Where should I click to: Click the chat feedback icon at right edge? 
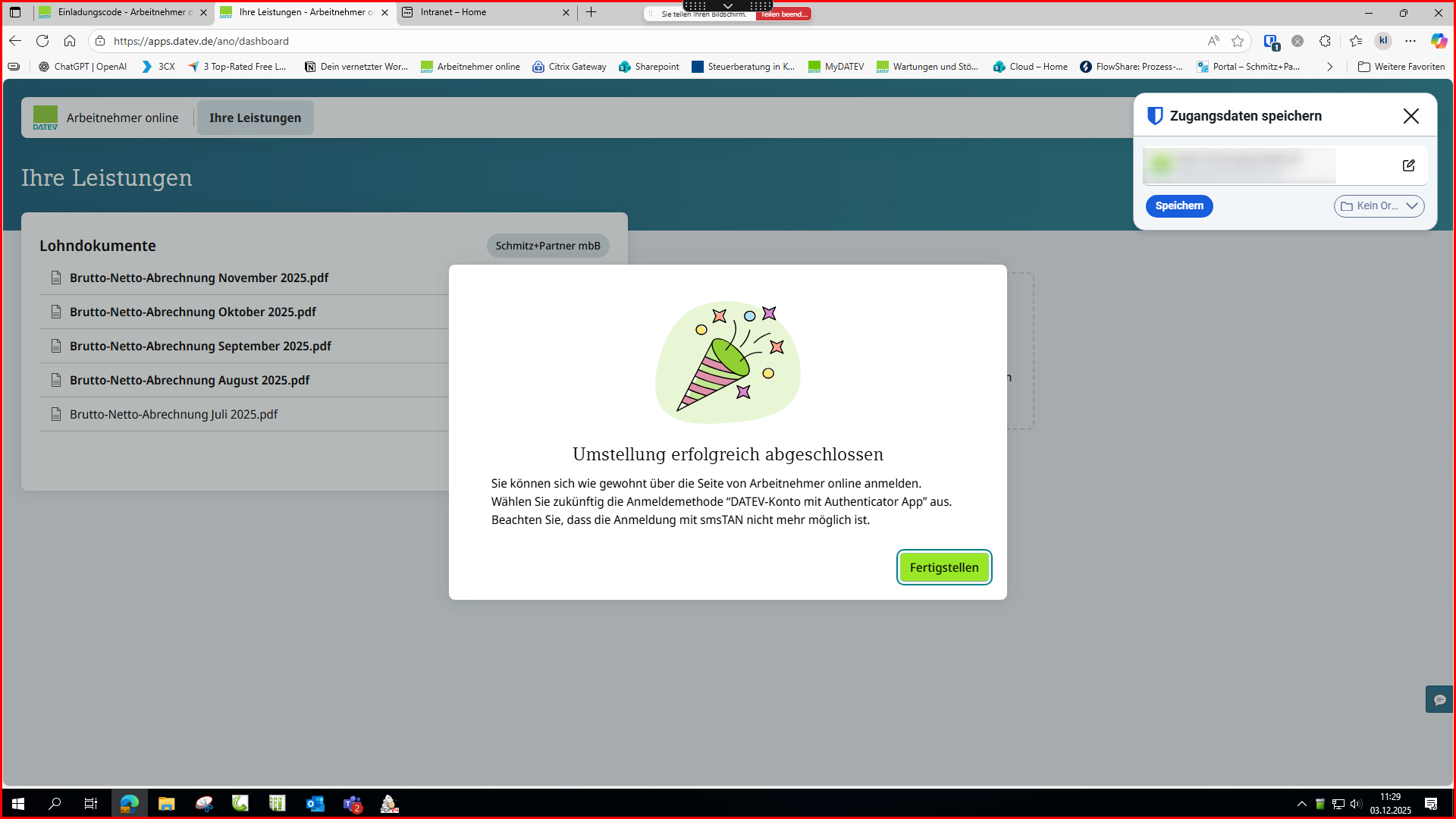1439,699
